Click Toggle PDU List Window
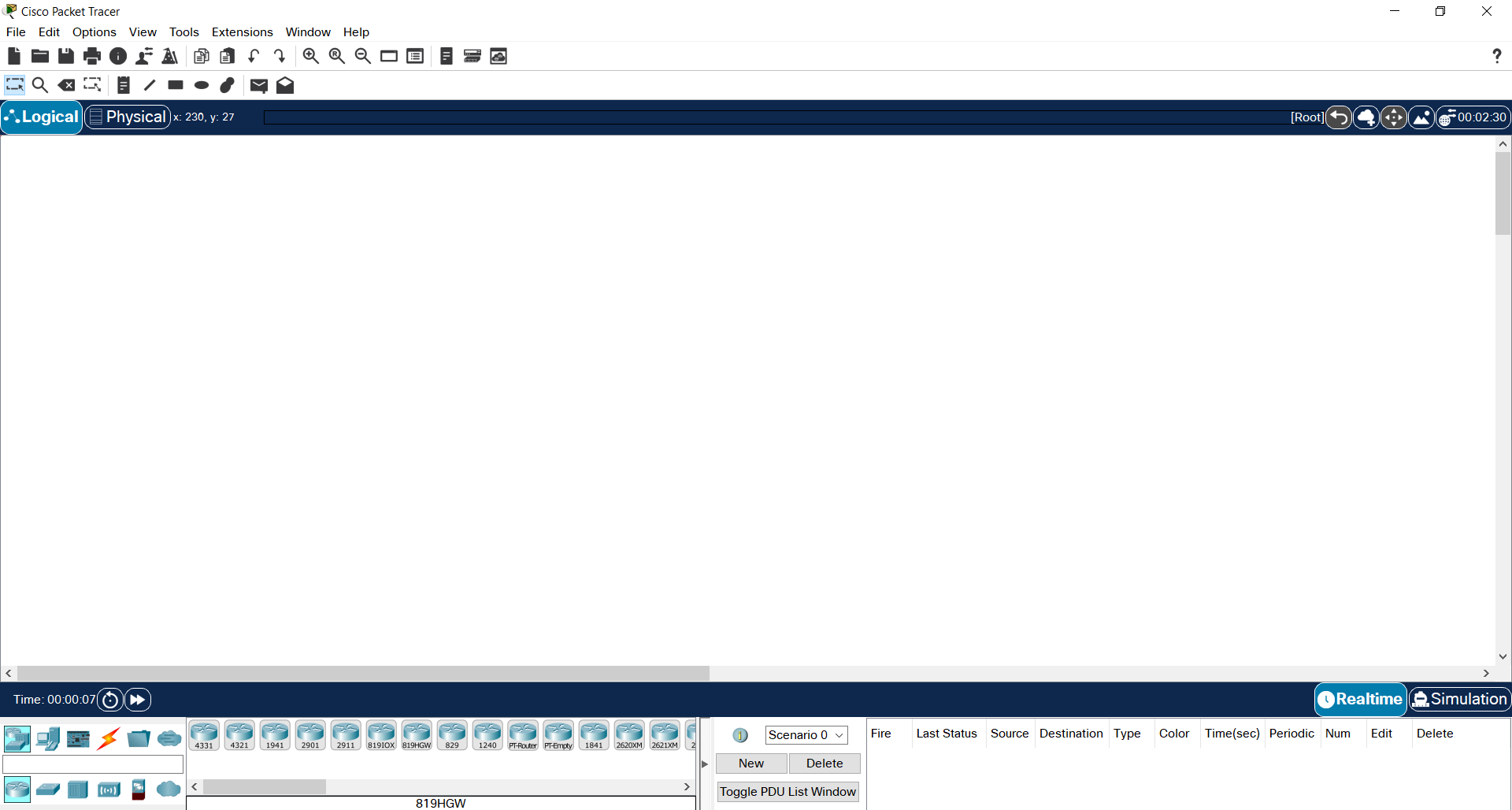Image resolution: width=1512 pixels, height=810 pixels. pos(787,792)
